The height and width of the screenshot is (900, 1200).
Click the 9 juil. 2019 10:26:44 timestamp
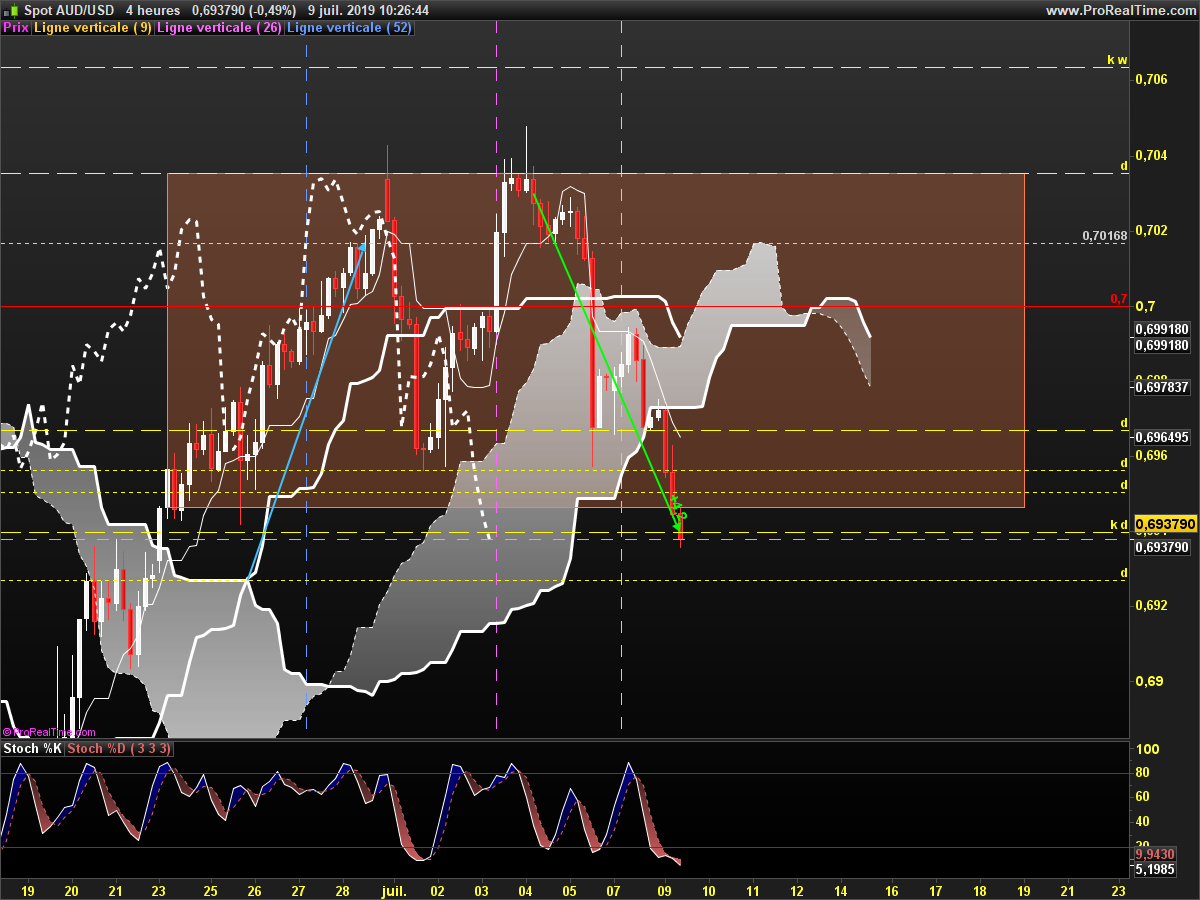click(x=369, y=10)
